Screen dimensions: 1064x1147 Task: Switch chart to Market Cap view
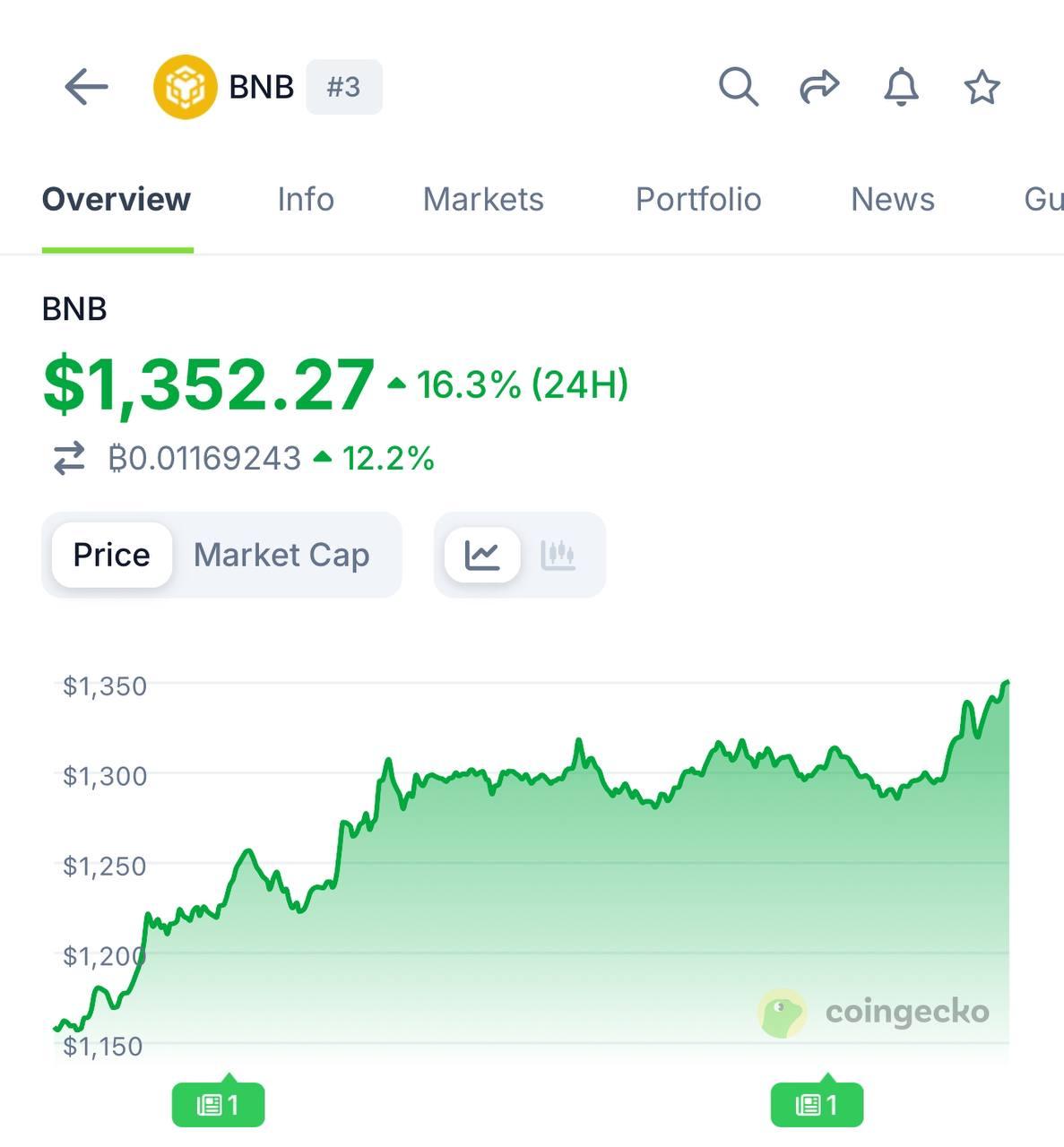281,555
